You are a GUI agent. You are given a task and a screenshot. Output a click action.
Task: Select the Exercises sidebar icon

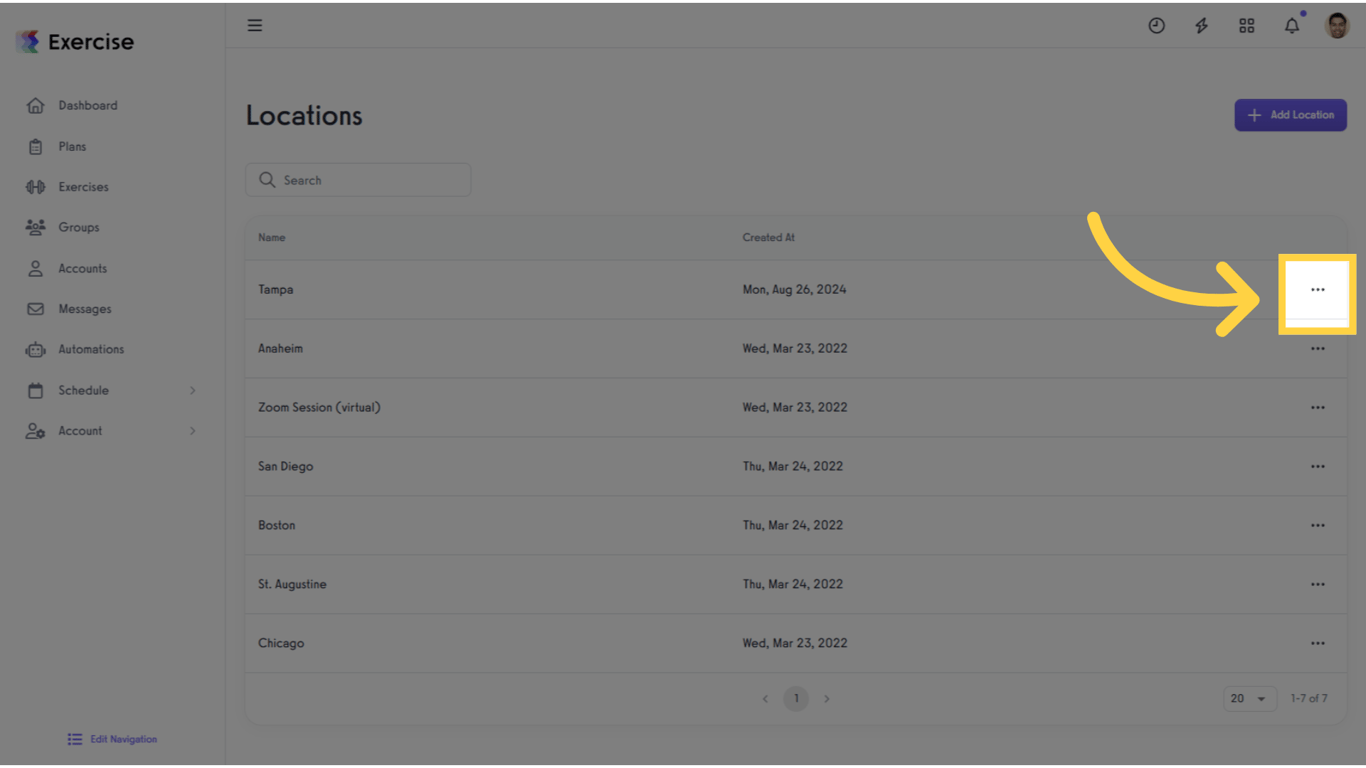pyautogui.click(x=81, y=186)
